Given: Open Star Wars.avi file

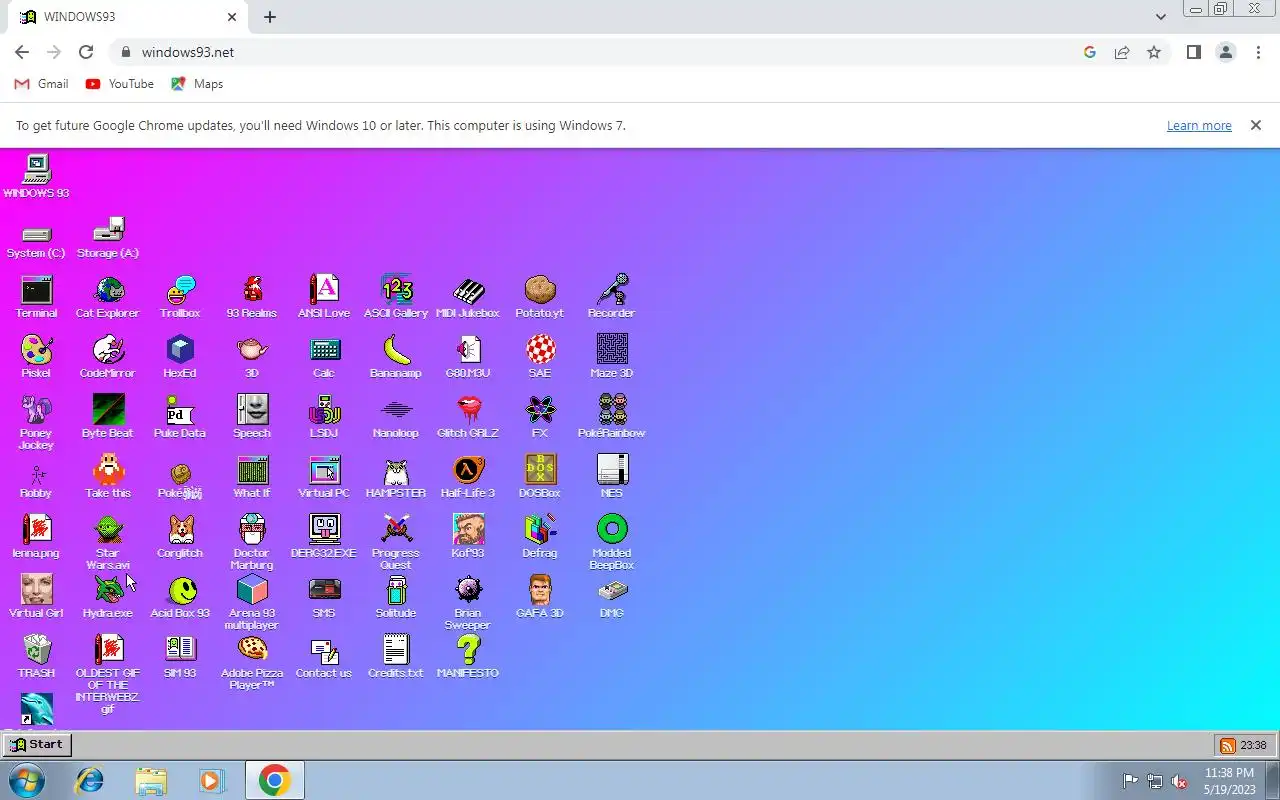Looking at the screenshot, I should (x=108, y=542).
